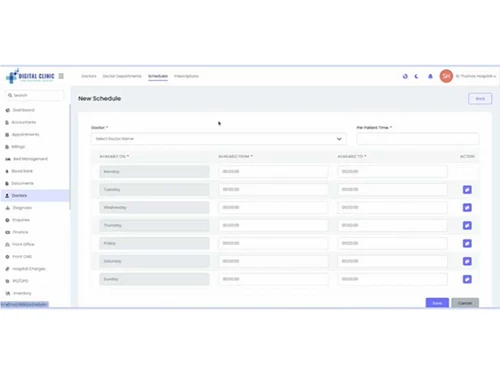Click the globe language icon in the header

(405, 76)
